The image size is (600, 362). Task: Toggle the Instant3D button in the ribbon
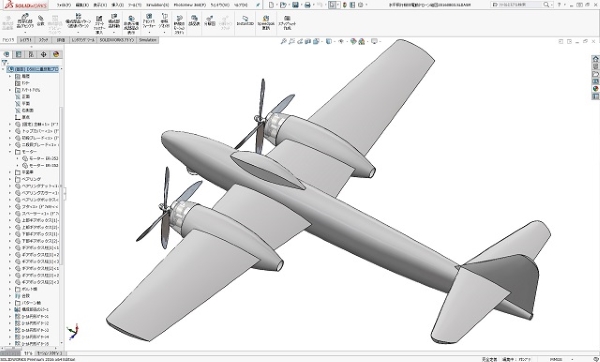click(245, 21)
